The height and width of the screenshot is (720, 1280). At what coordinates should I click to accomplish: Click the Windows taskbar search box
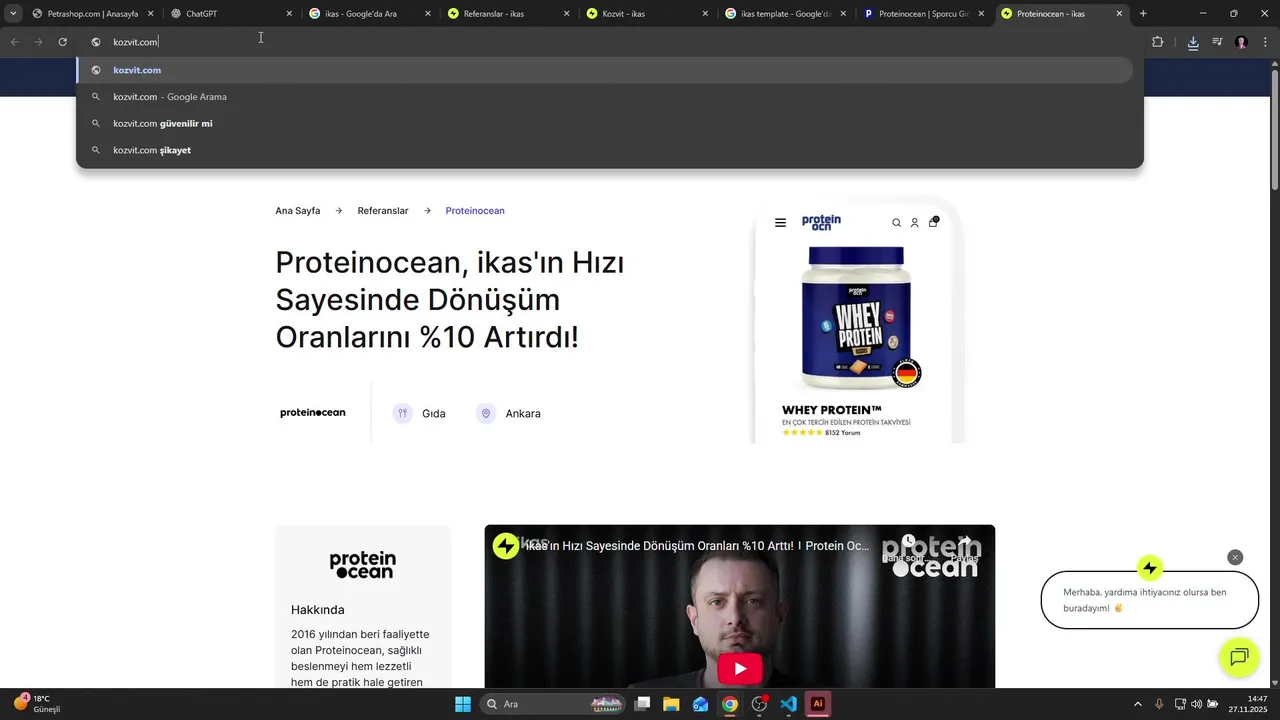click(554, 704)
